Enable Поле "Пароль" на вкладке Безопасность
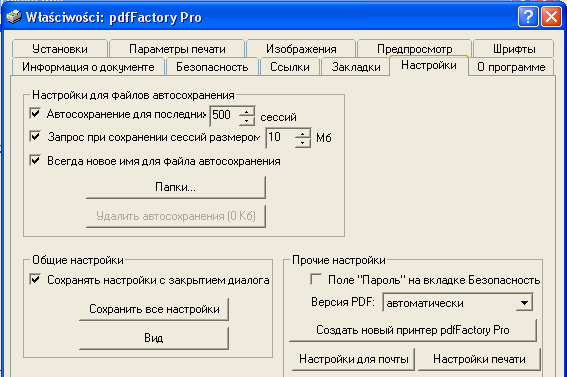The width and height of the screenshot is (567, 377). pyautogui.click(x=316, y=279)
